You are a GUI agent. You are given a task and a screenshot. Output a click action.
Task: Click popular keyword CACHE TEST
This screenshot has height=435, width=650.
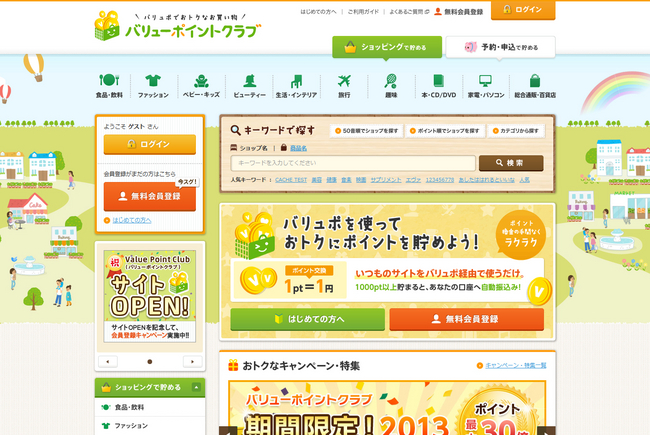291,180
